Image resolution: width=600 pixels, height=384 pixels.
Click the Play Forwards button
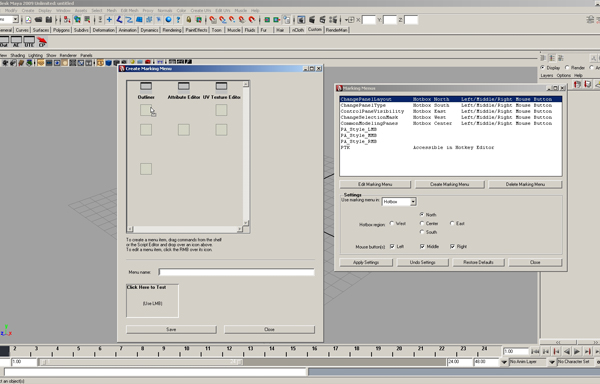pyautogui.click(x=577, y=351)
